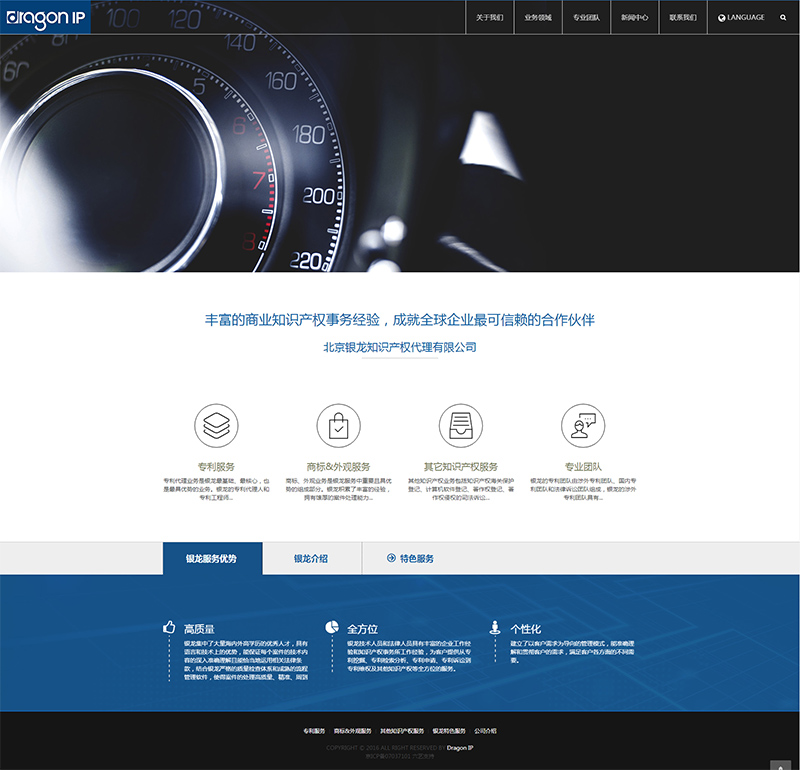The height and width of the screenshot is (770, 800).
Task: Open the search magnifier icon in header
Action: point(783,18)
